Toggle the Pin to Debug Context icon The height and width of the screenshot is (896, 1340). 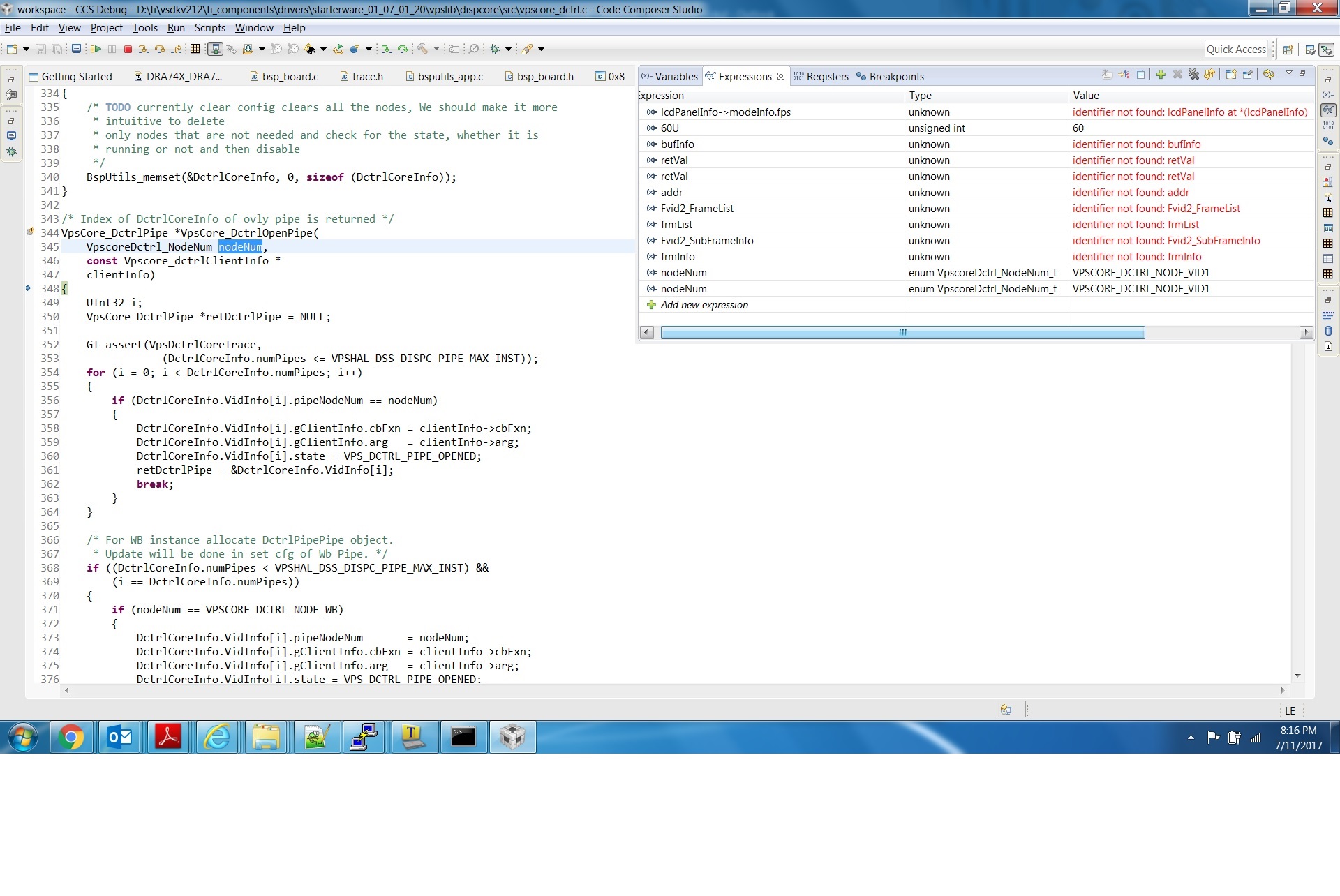[x=1248, y=75]
